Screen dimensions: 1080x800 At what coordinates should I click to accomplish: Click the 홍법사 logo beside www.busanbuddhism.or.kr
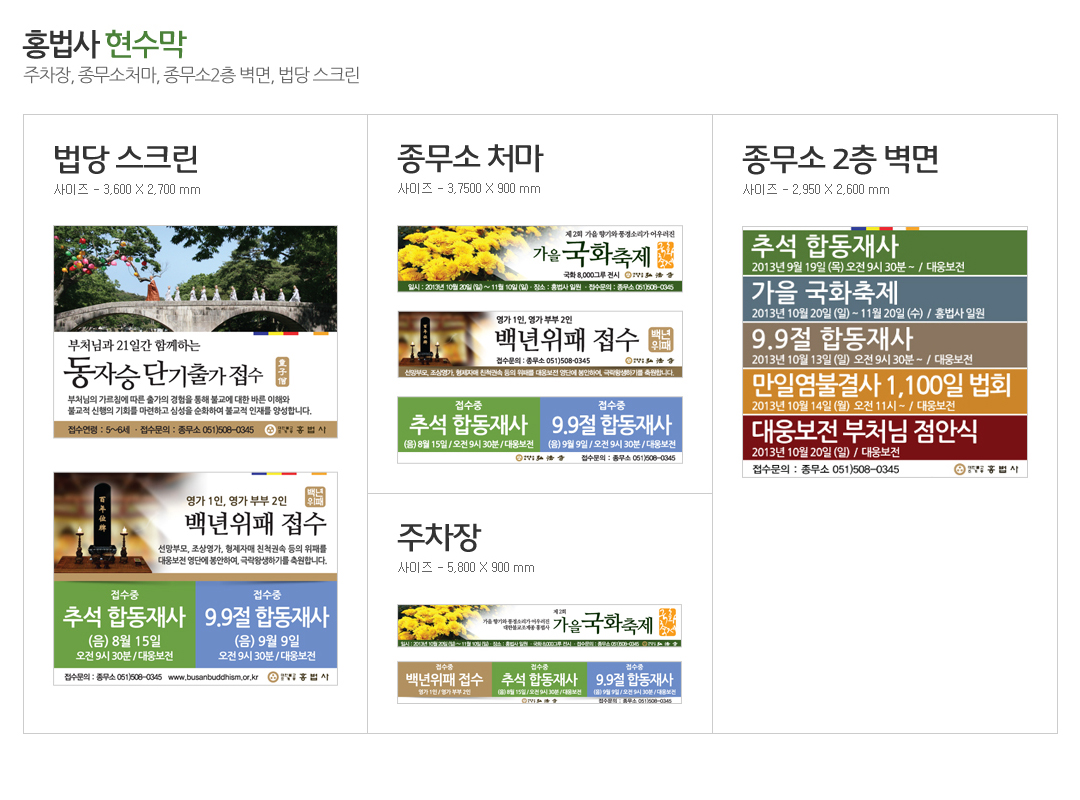coord(298,677)
